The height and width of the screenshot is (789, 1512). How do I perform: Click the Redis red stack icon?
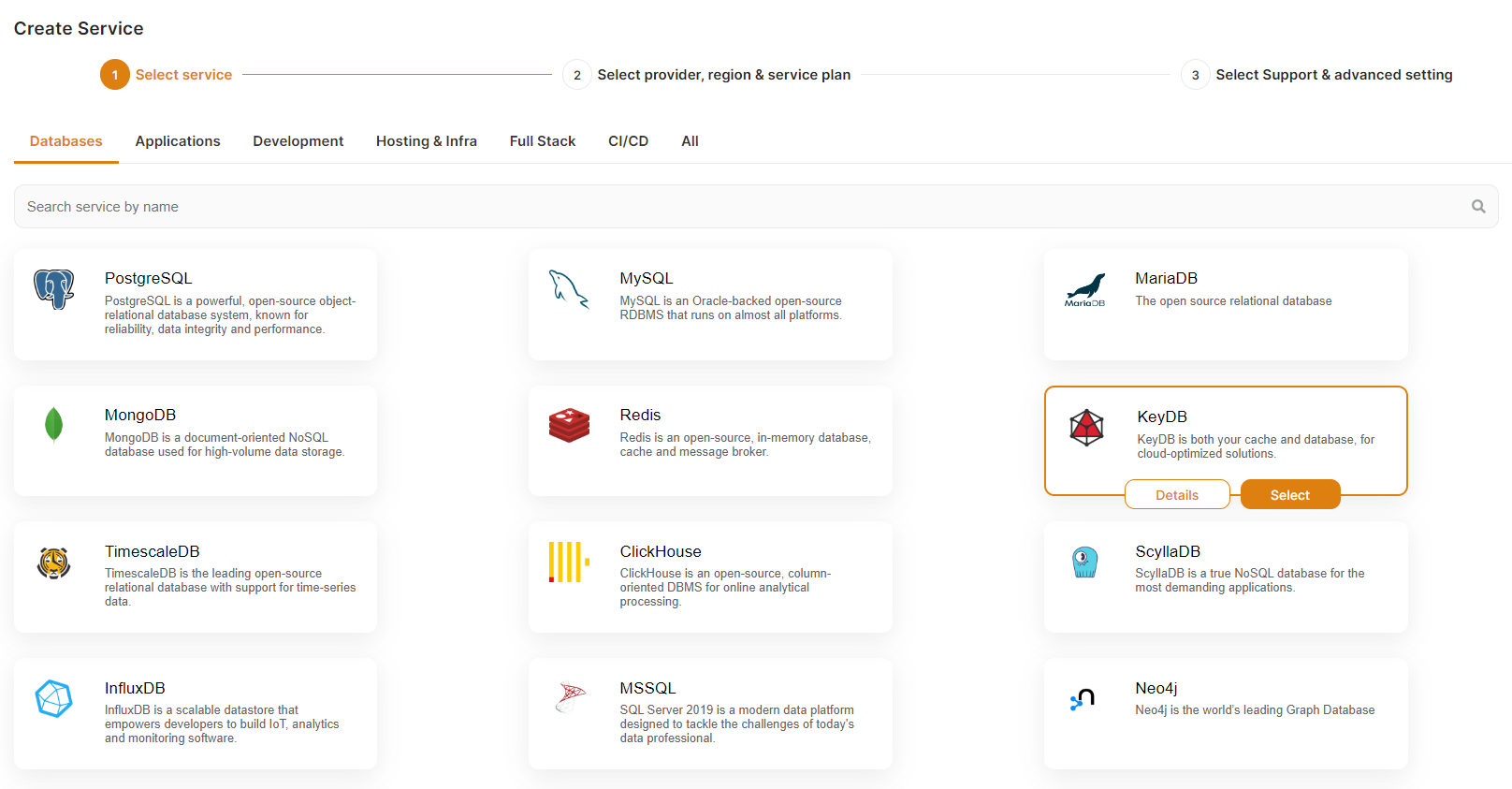coord(569,425)
